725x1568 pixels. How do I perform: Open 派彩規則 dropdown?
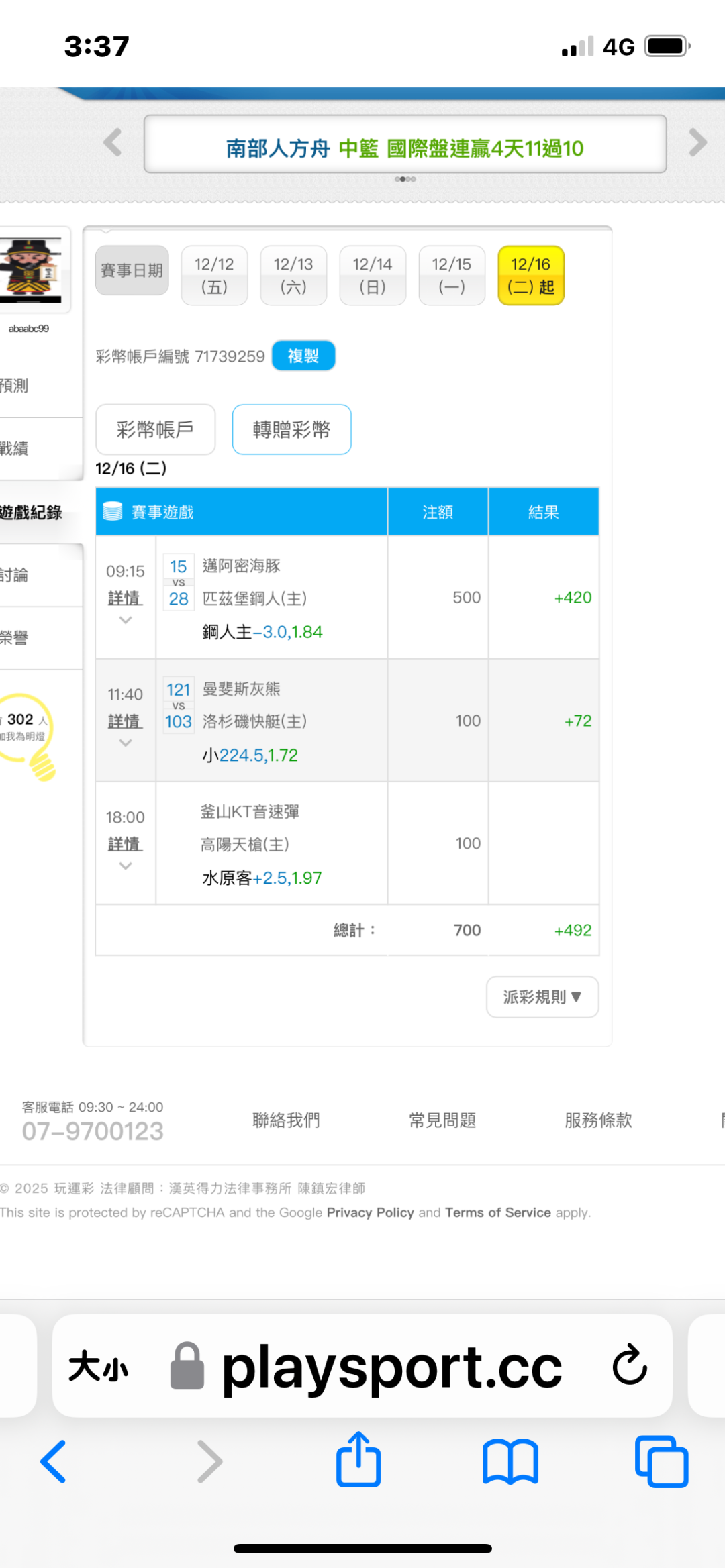tap(542, 997)
